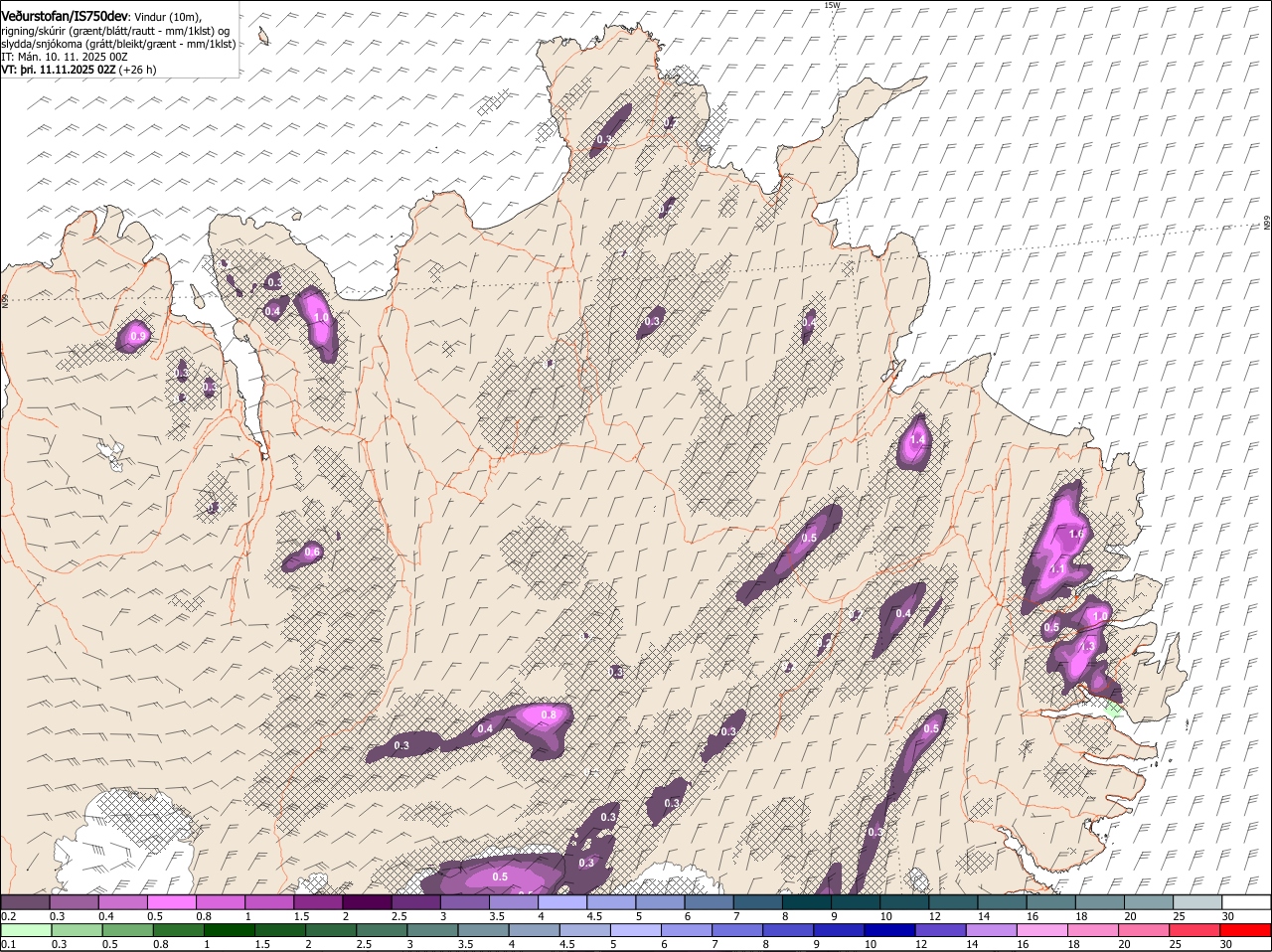Viewport: 1272px width, 952px height.
Task: Click the 1.1 precipitation value on the map
Action: pos(1057,568)
